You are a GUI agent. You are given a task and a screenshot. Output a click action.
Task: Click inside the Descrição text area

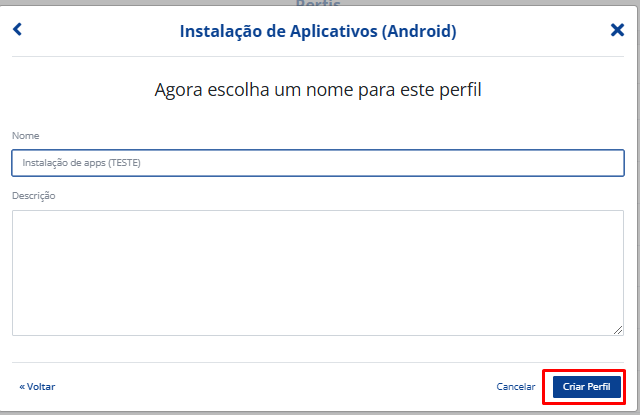point(318,273)
